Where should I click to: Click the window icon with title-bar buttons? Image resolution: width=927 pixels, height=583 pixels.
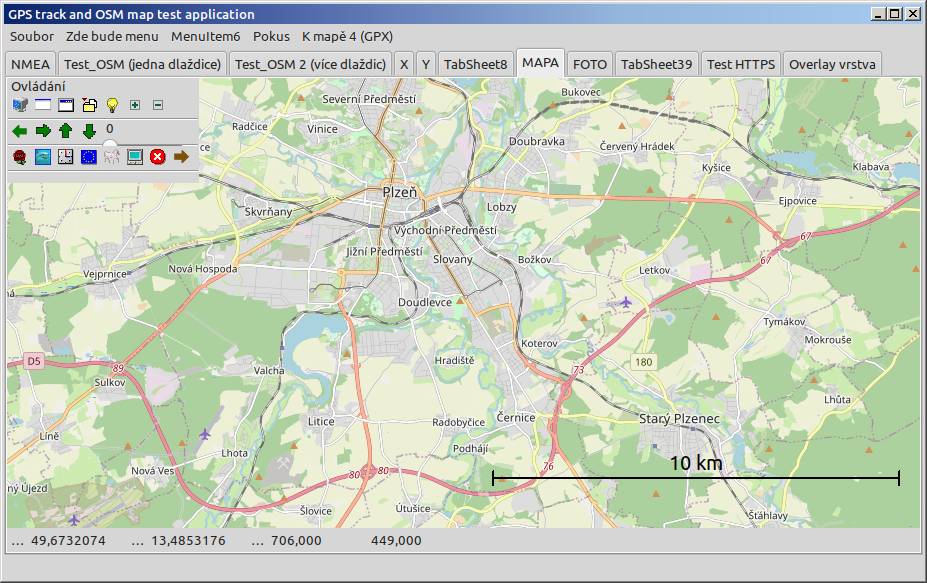click(66, 105)
